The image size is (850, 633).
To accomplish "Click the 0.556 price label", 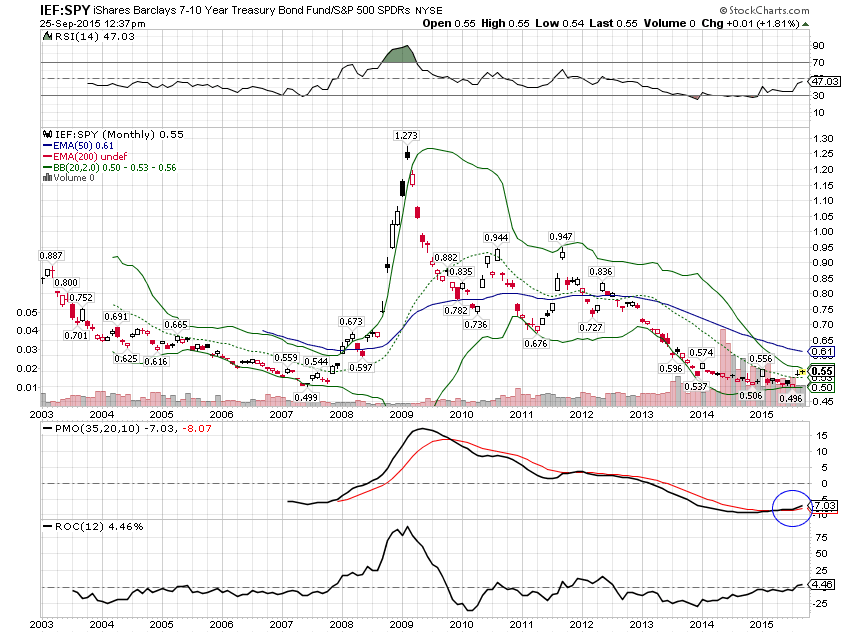I will [x=761, y=358].
